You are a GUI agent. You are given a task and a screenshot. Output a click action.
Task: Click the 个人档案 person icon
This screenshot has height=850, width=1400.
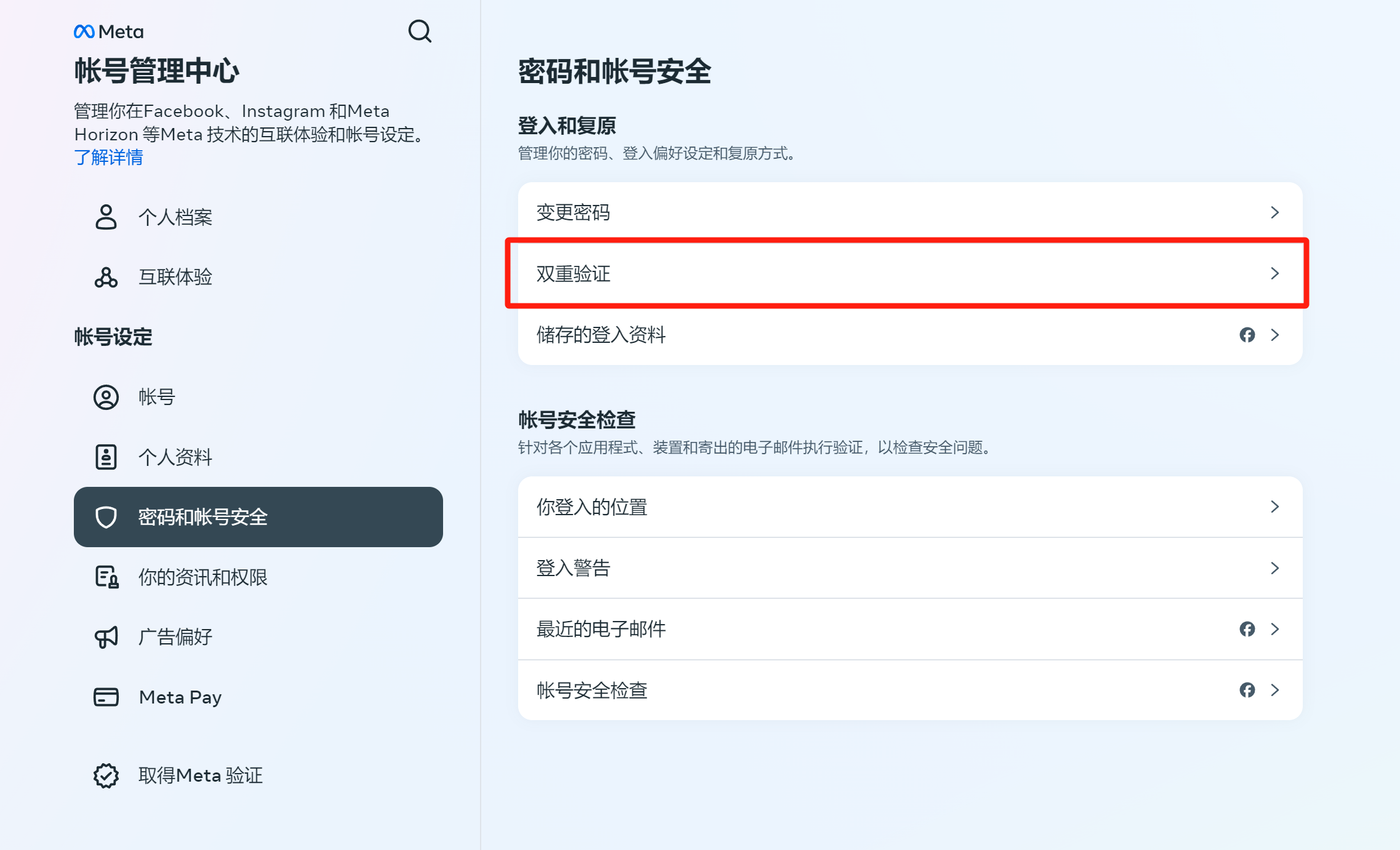pyautogui.click(x=106, y=217)
